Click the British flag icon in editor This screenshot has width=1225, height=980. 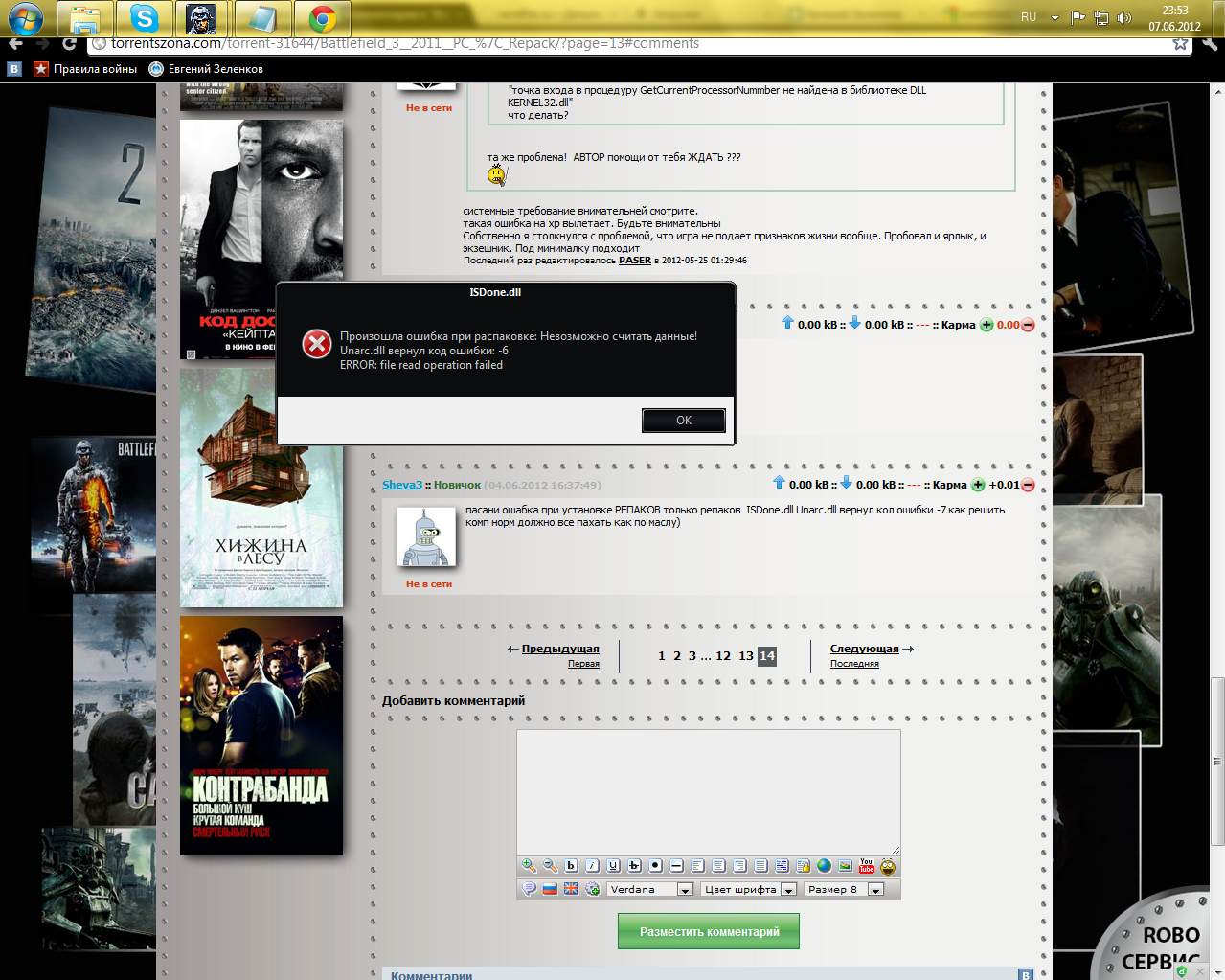(571, 889)
